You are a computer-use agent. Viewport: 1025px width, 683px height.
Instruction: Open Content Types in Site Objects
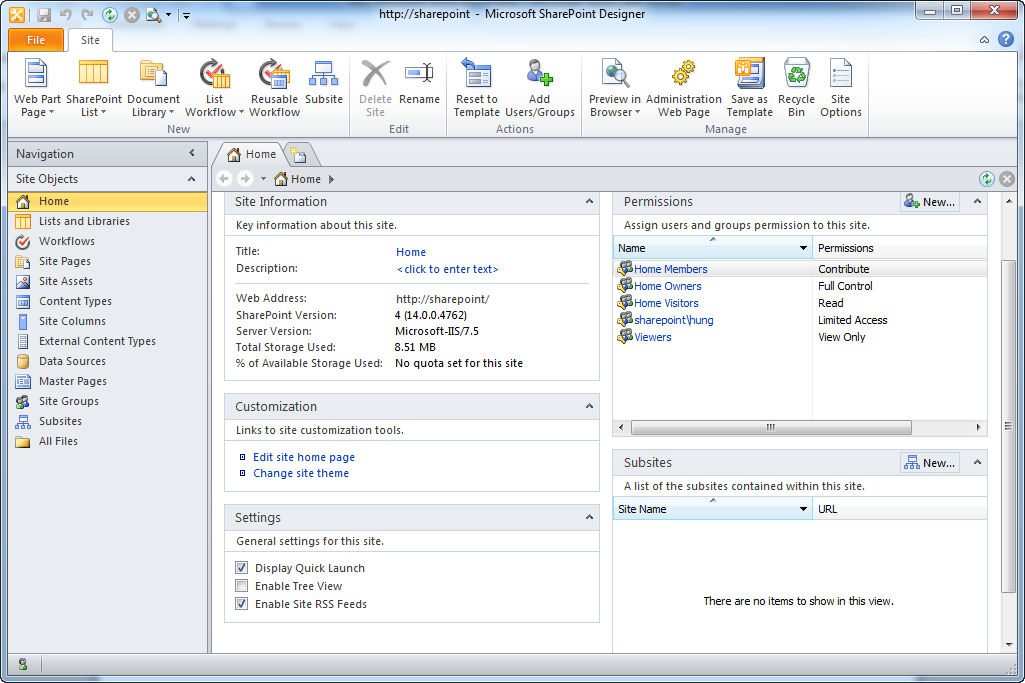click(107, 301)
